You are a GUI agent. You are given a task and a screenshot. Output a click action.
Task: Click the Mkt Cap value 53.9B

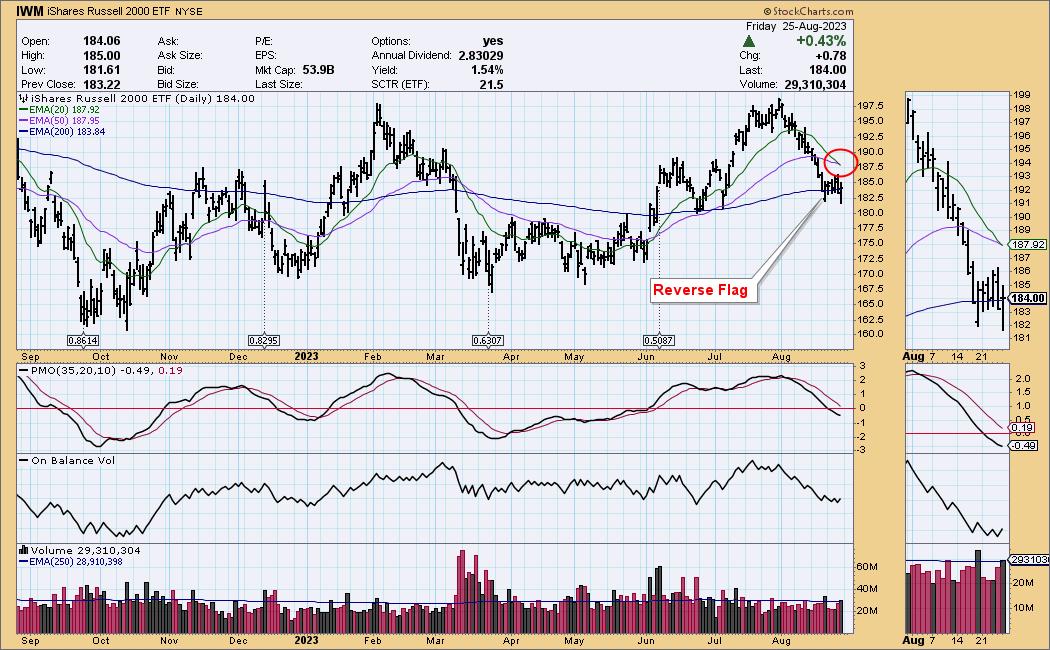tap(318, 70)
